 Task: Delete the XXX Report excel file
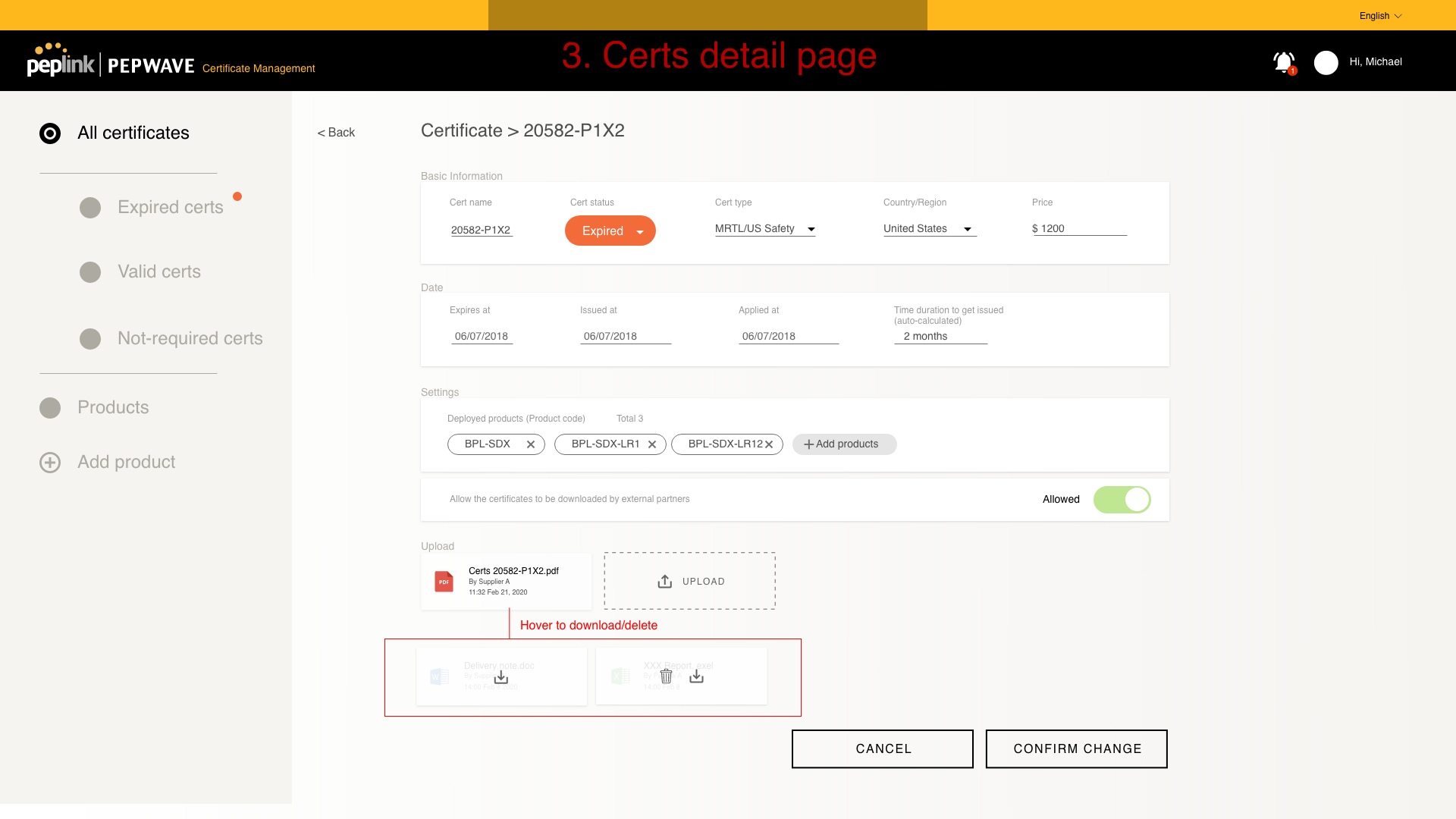666,676
